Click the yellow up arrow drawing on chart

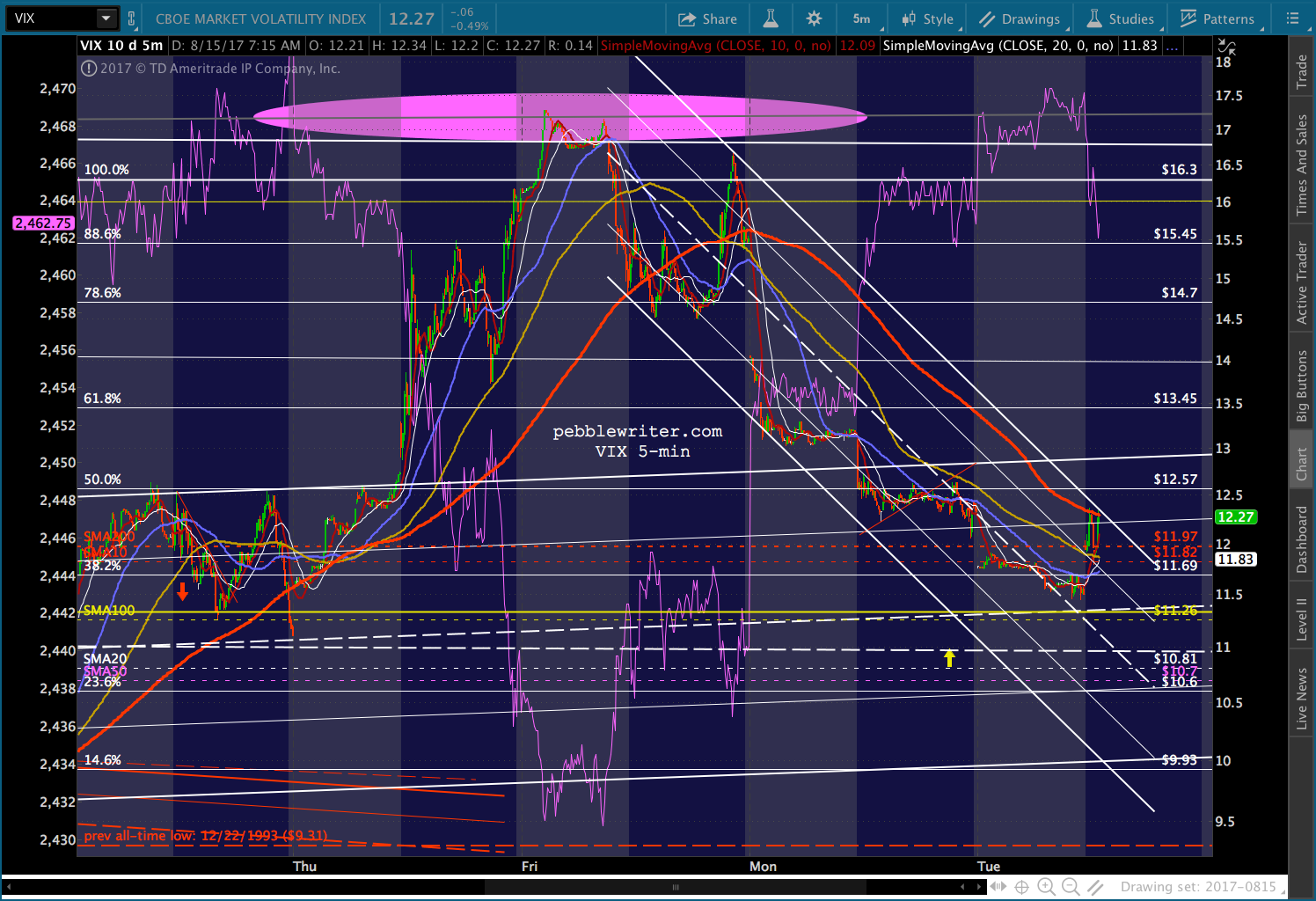pos(949,658)
